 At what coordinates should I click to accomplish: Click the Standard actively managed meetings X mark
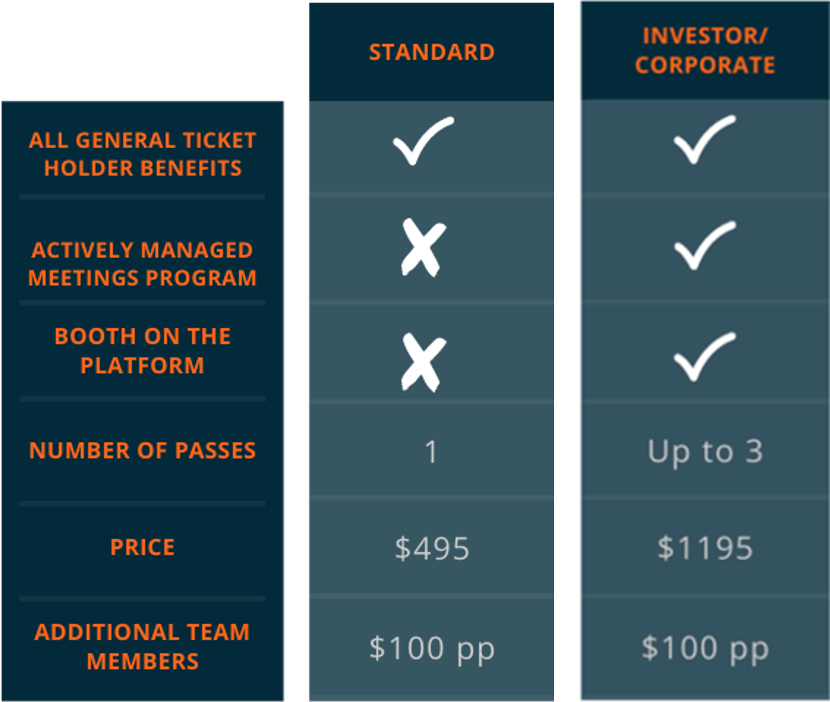point(423,248)
